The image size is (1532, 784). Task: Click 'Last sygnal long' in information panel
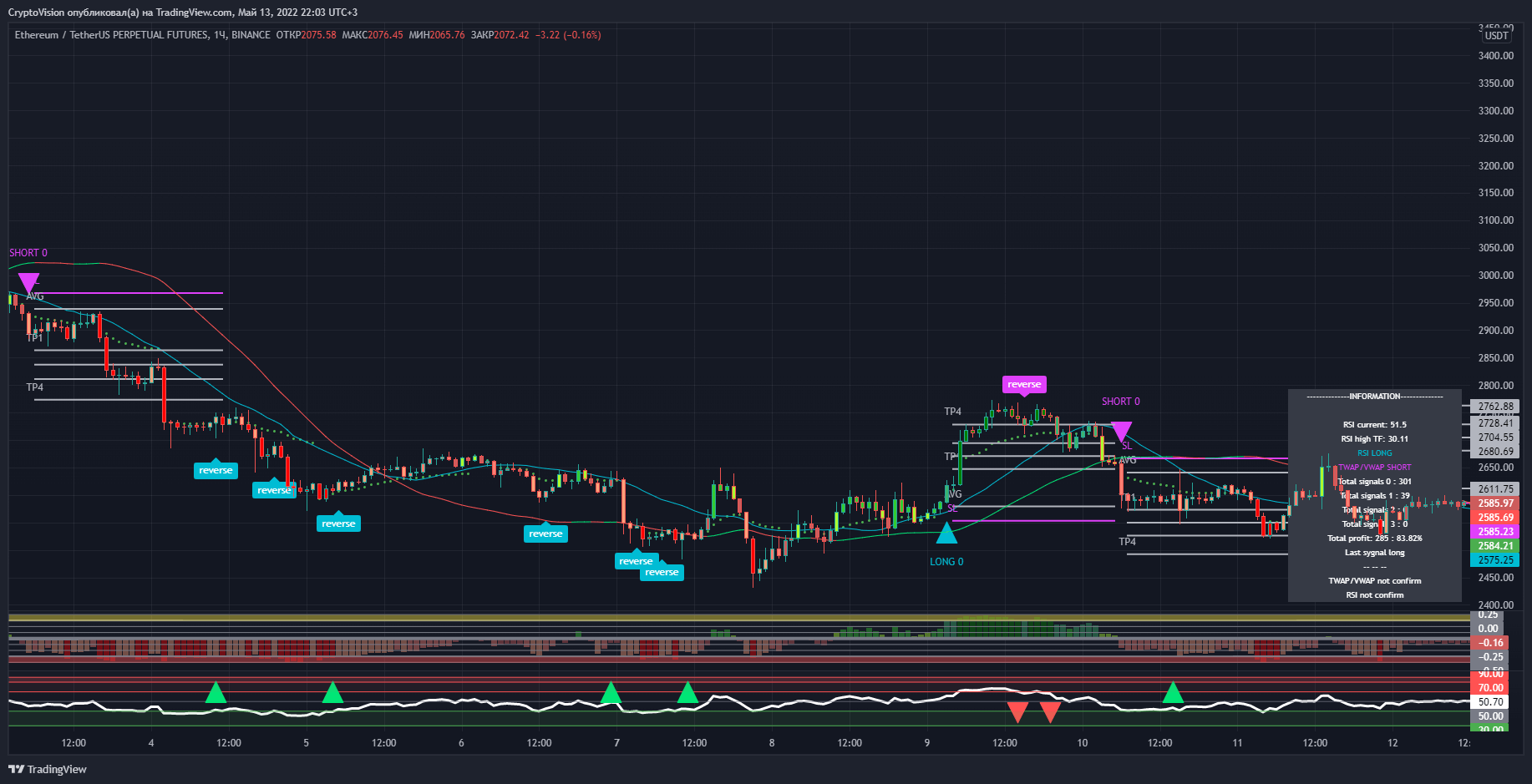(x=1374, y=553)
